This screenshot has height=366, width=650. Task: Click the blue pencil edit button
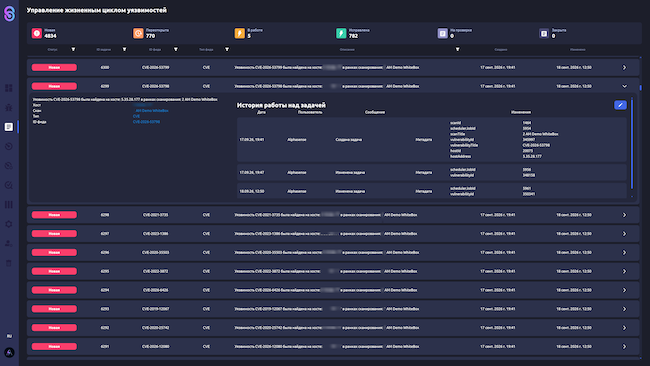pos(620,105)
